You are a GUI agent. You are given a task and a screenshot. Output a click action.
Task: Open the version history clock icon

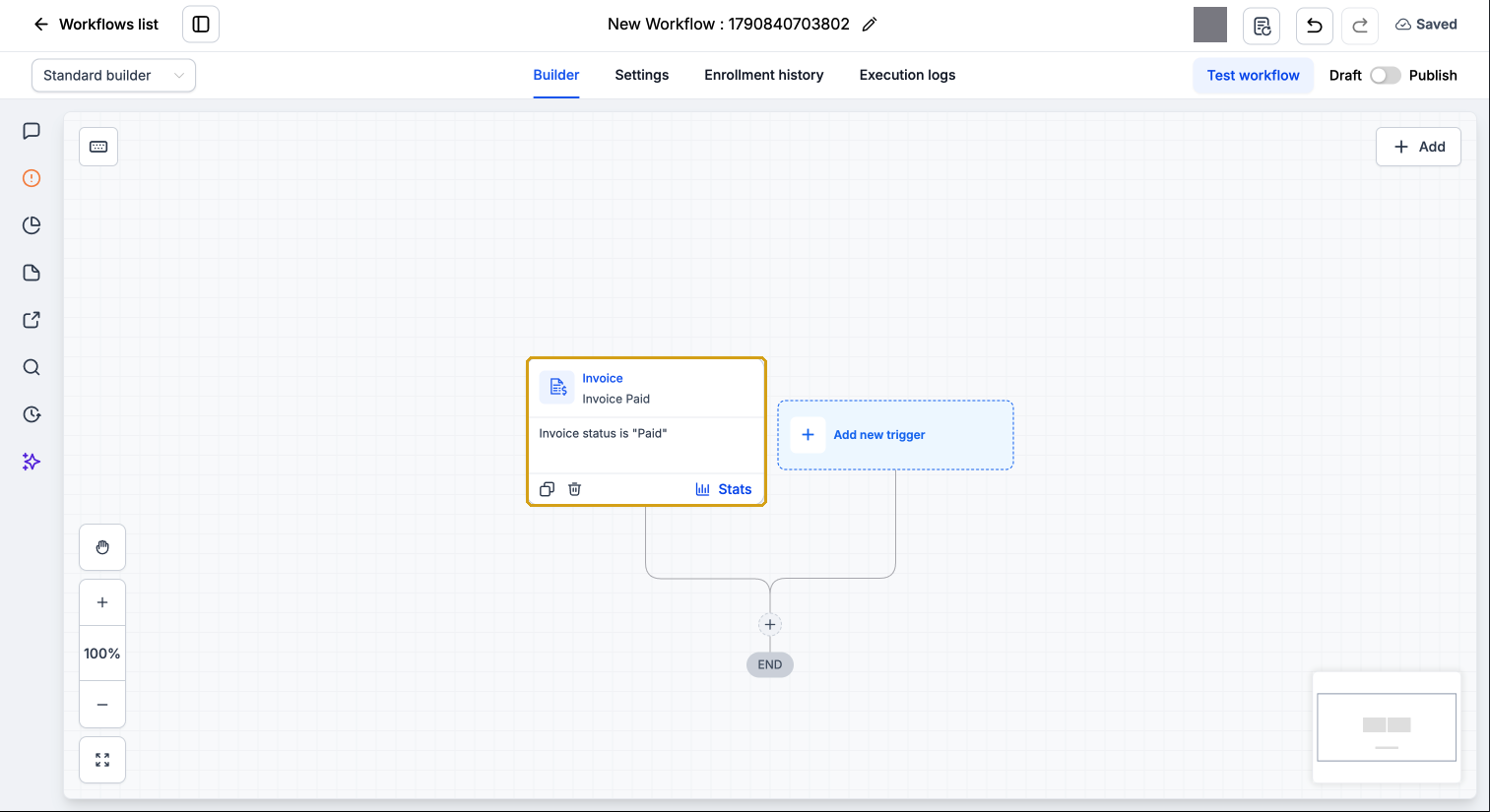[32, 414]
